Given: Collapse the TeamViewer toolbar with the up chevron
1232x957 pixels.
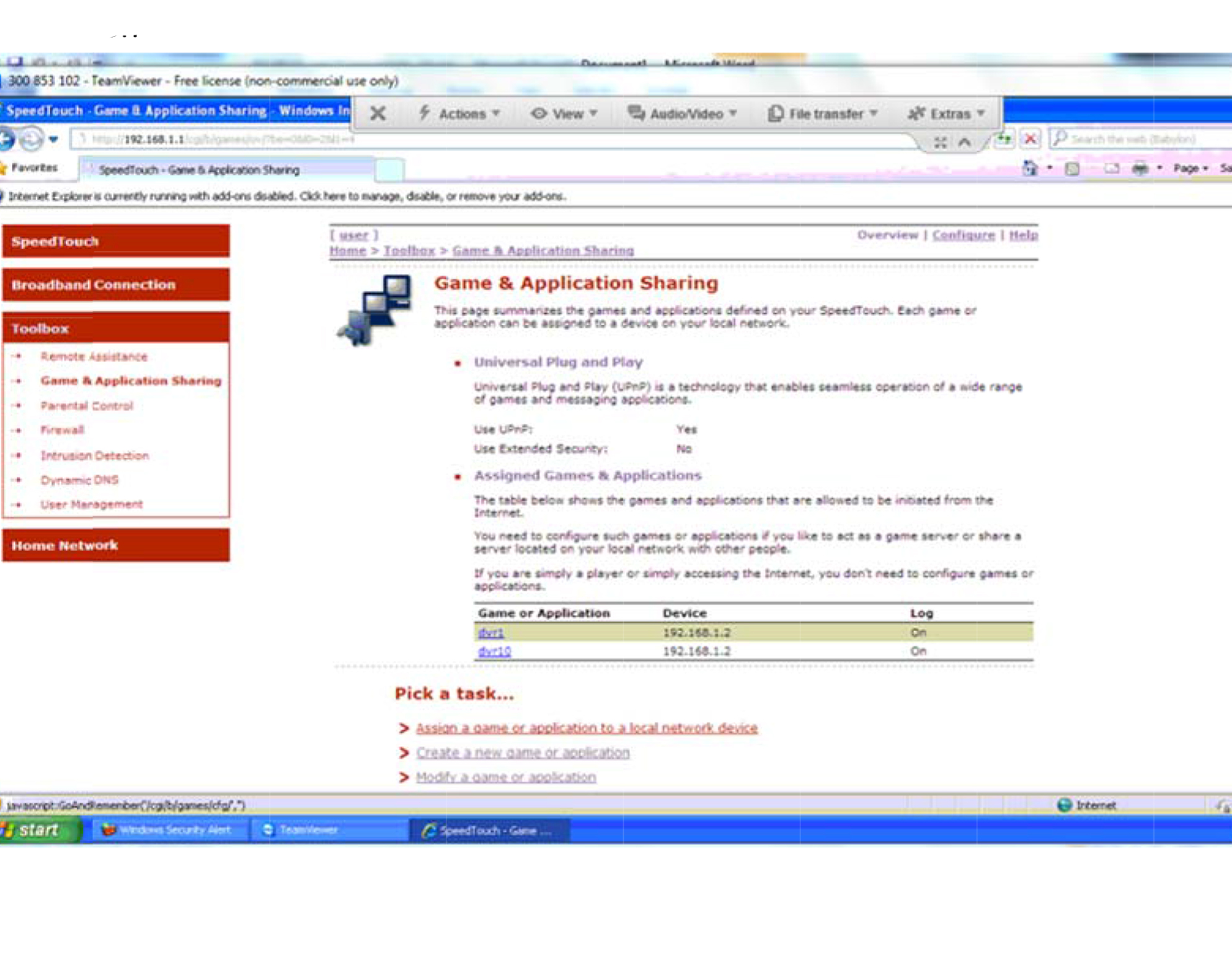Looking at the screenshot, I should pos(964,143).
